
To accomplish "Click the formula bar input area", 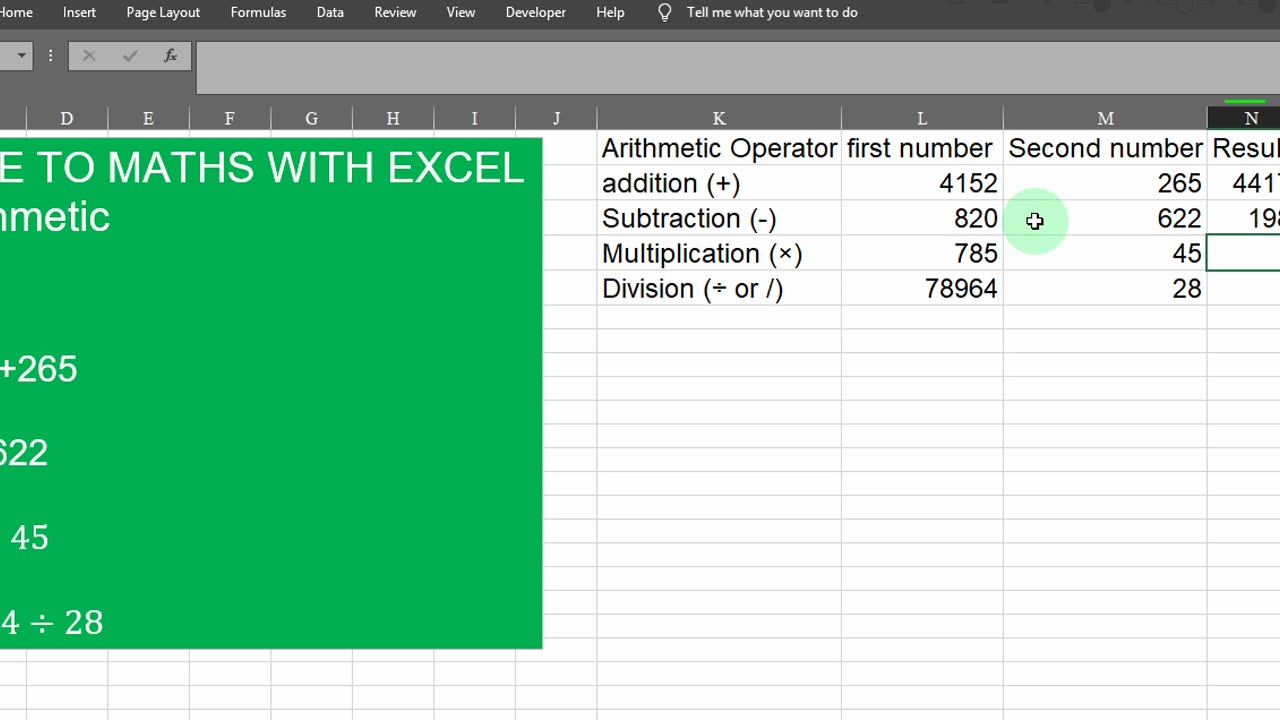I will click(x=738, y=68).
